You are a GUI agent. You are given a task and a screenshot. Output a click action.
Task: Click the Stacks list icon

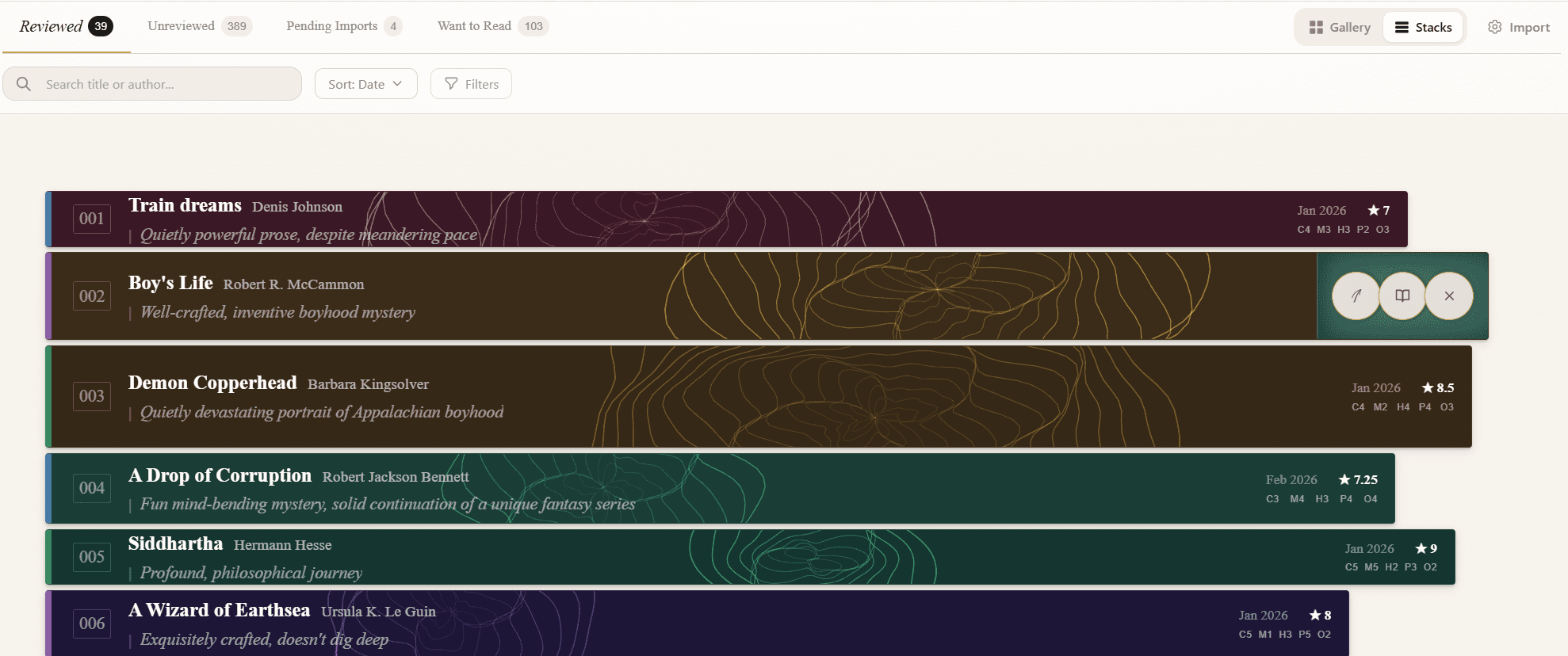click(1402, 27)
